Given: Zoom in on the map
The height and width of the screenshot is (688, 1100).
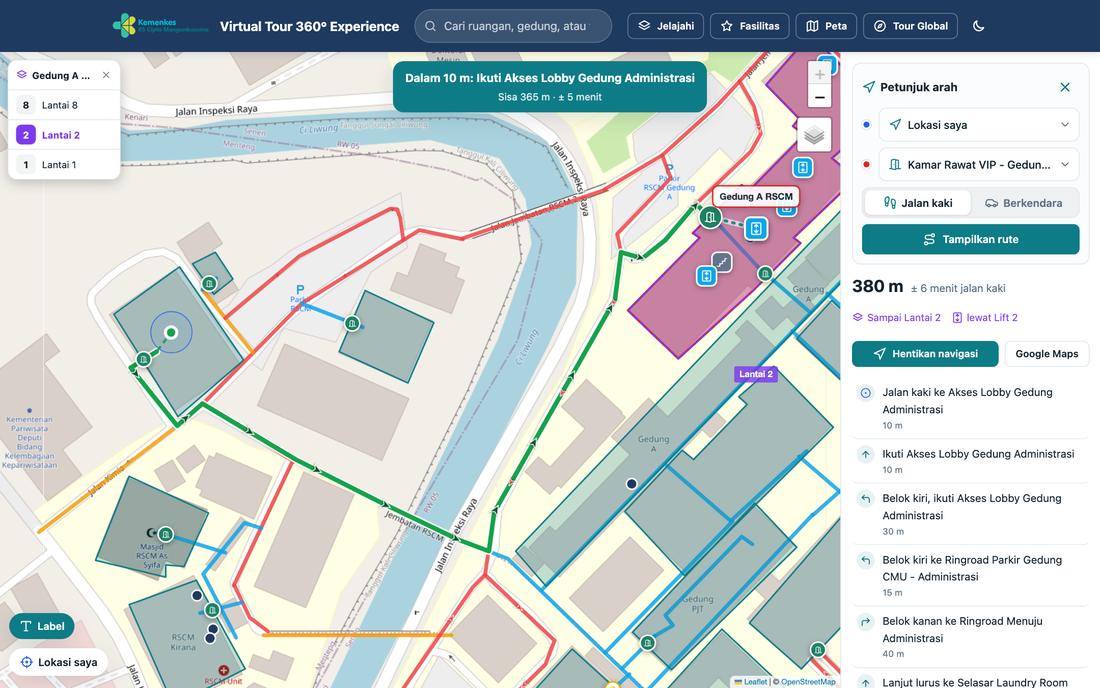Looking at the screenshot, I should pos(819,74).
